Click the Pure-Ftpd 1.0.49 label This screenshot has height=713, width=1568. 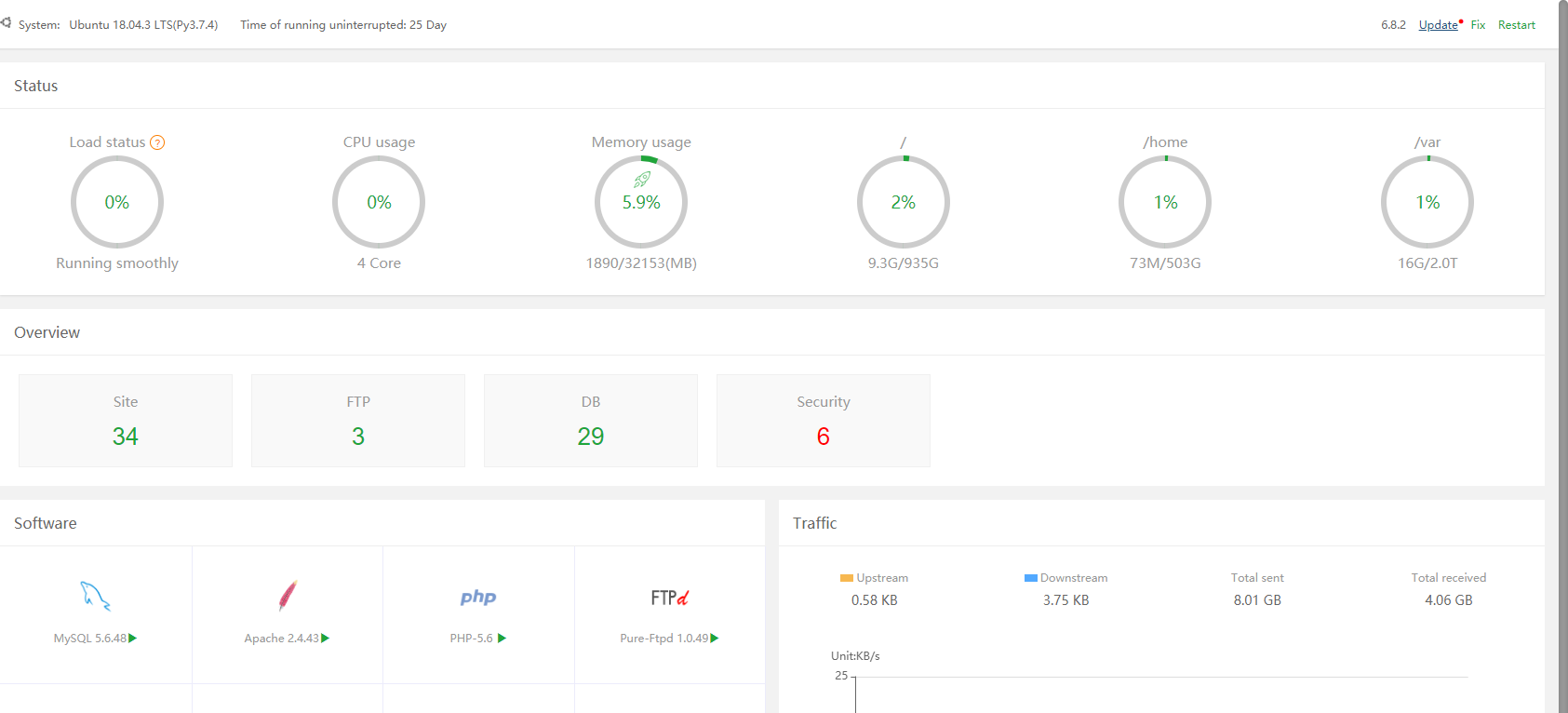(664, 639)
